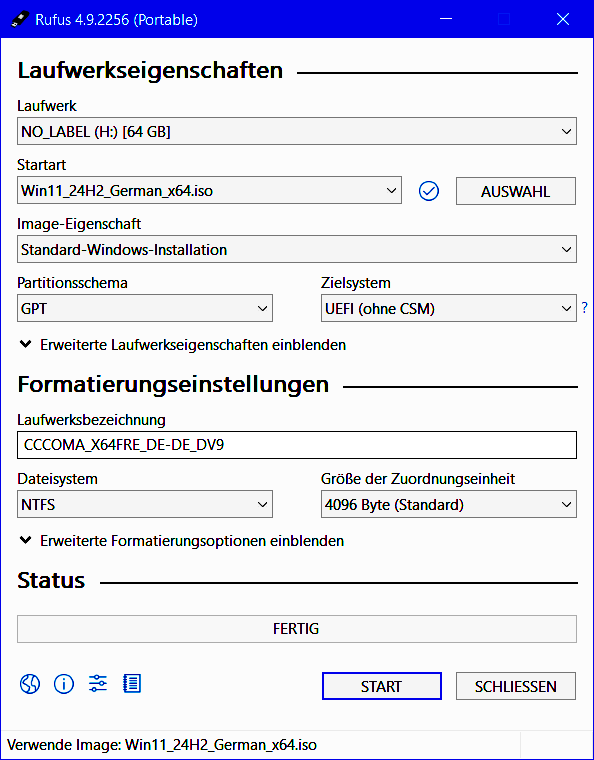Open the settings sliders icon

(x=98, y=683)
